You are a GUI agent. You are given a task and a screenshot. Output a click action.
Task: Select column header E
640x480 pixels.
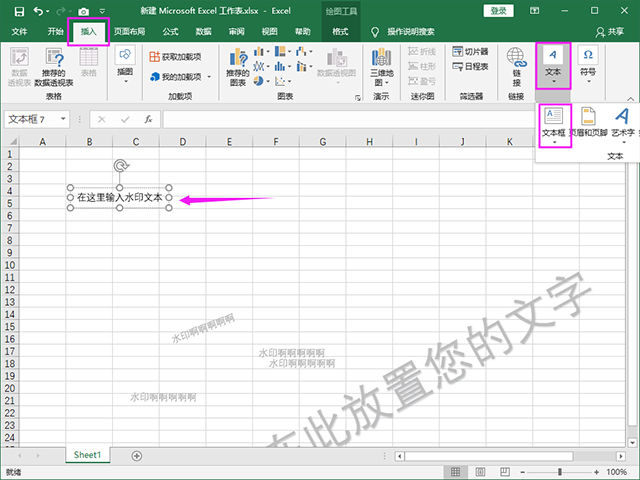[x=229, y=142]
